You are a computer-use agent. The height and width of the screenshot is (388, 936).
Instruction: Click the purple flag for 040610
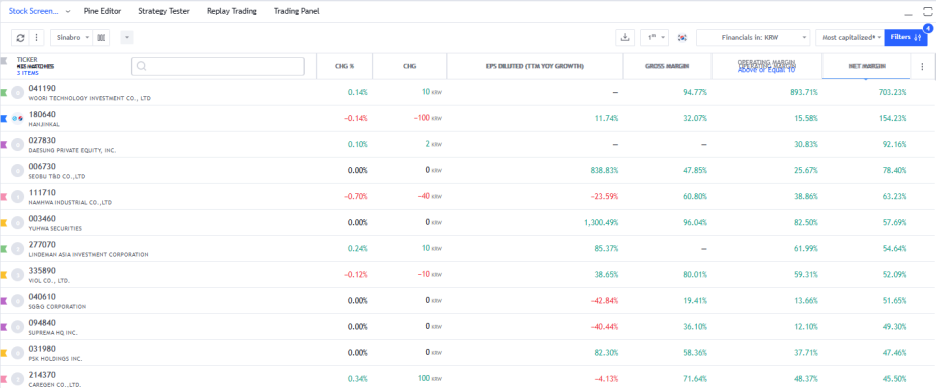[x=4, y=300]
